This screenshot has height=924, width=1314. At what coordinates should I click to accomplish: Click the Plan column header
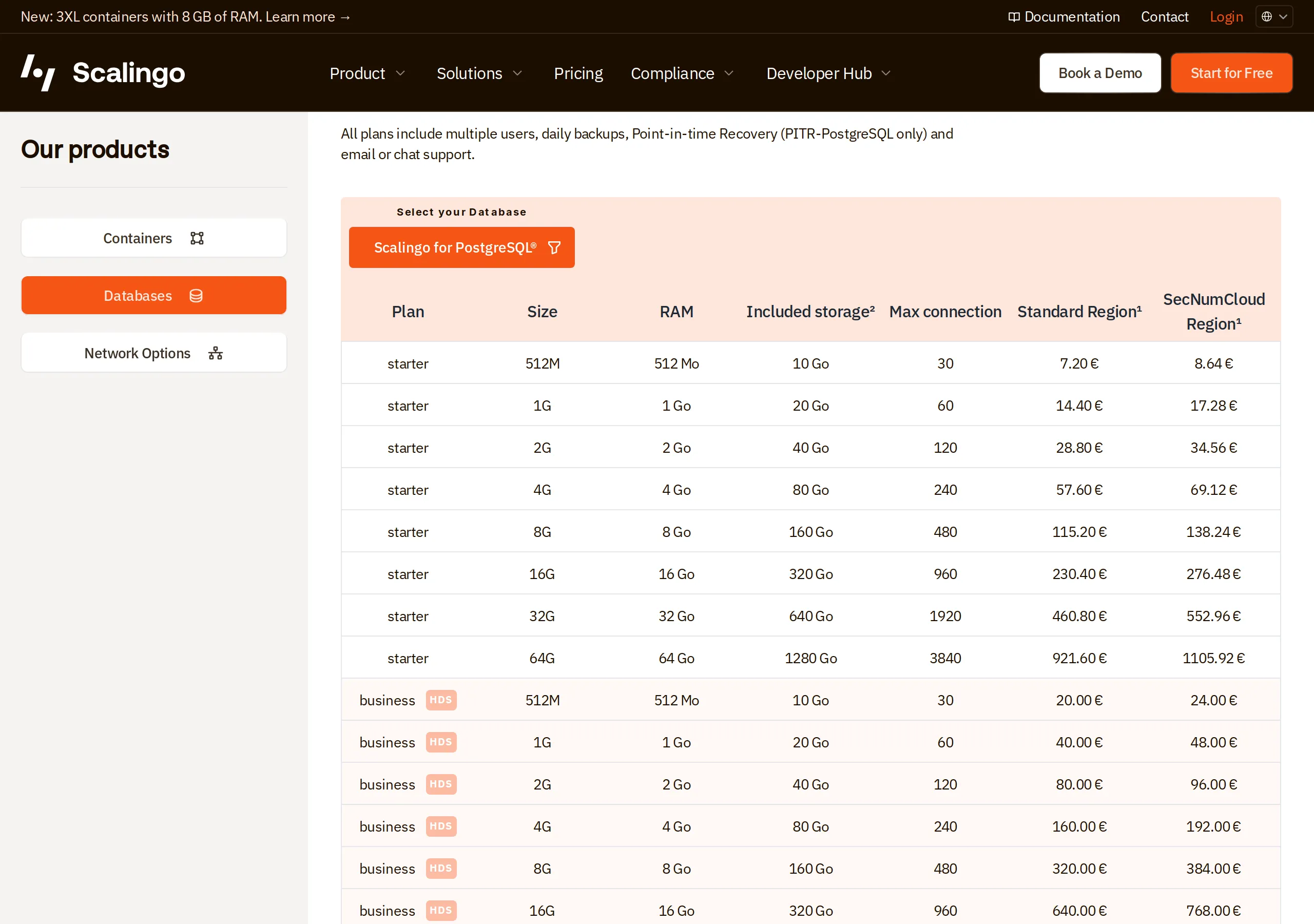click(x=408, y=312)
